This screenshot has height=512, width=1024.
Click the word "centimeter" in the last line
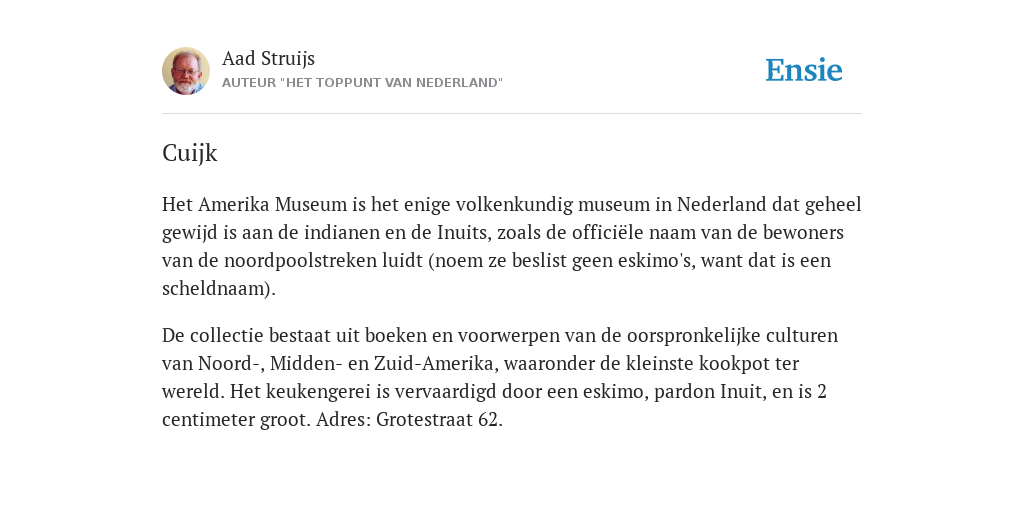click(204, 419)
